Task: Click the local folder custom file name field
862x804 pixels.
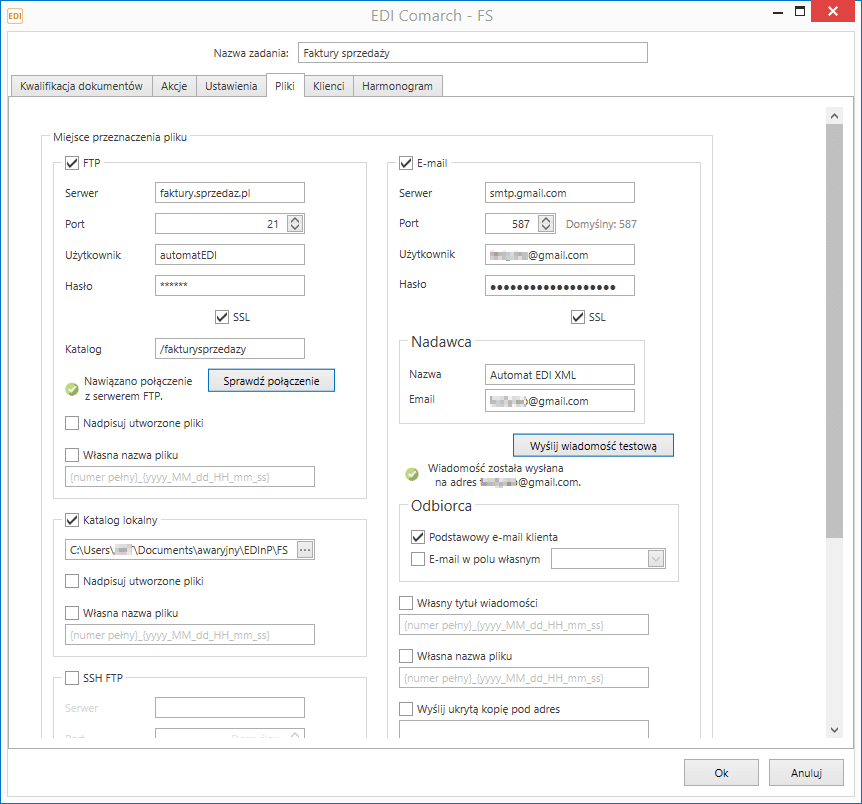Action: tap(190, 635)
